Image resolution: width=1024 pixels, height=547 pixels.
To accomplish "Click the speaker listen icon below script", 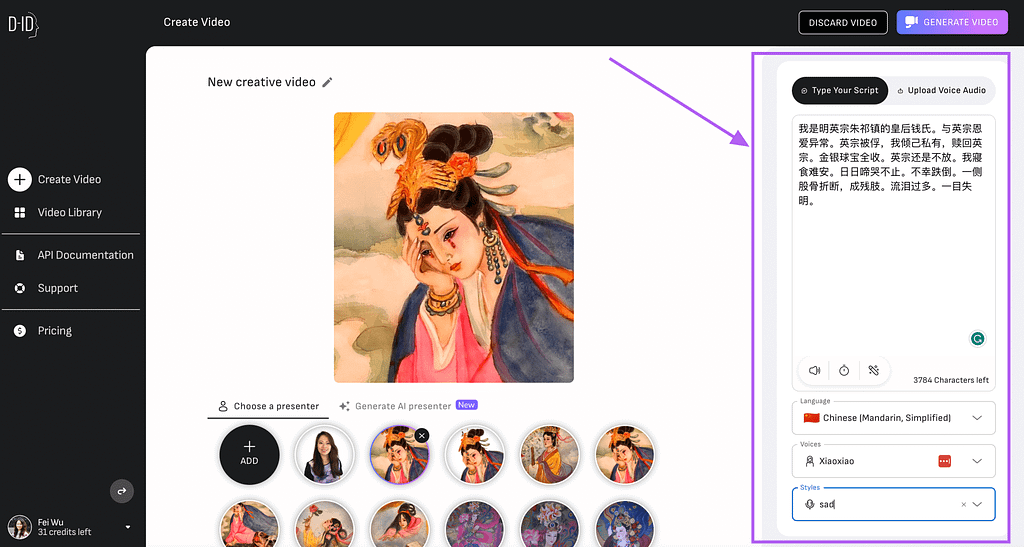I will pos(815,370).
